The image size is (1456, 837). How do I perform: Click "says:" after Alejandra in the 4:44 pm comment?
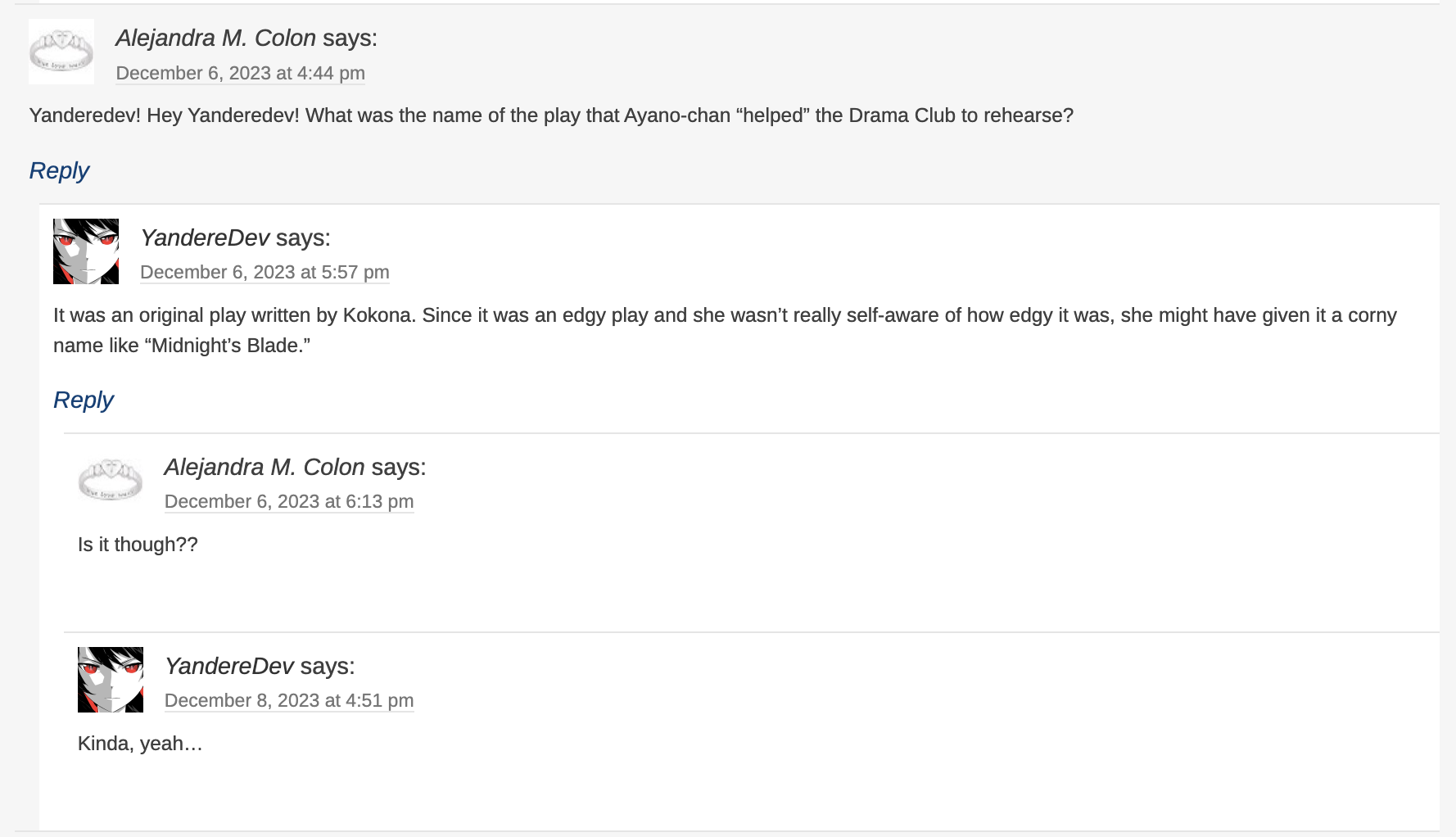350,38
